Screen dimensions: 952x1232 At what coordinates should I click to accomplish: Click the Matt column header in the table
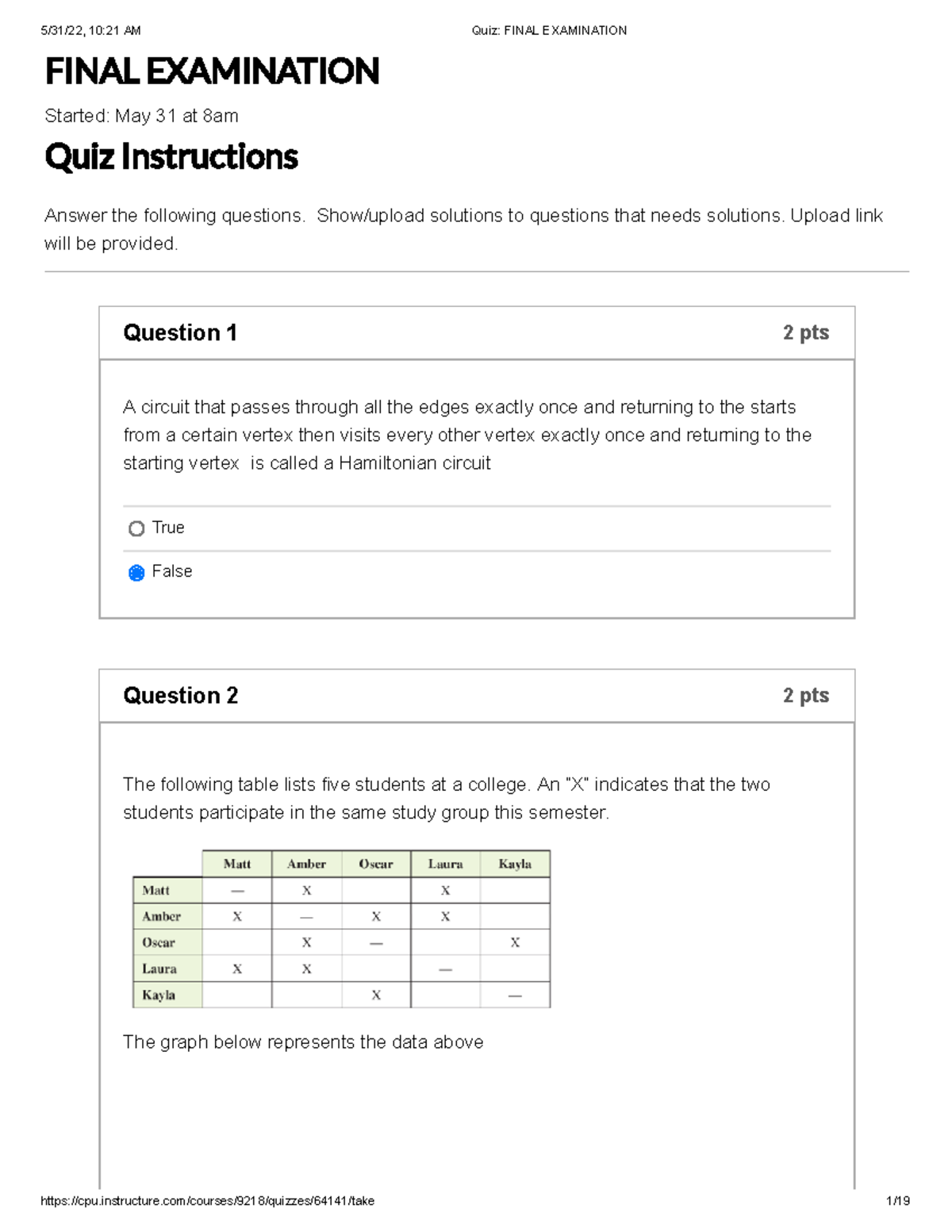tap(237, 864)
